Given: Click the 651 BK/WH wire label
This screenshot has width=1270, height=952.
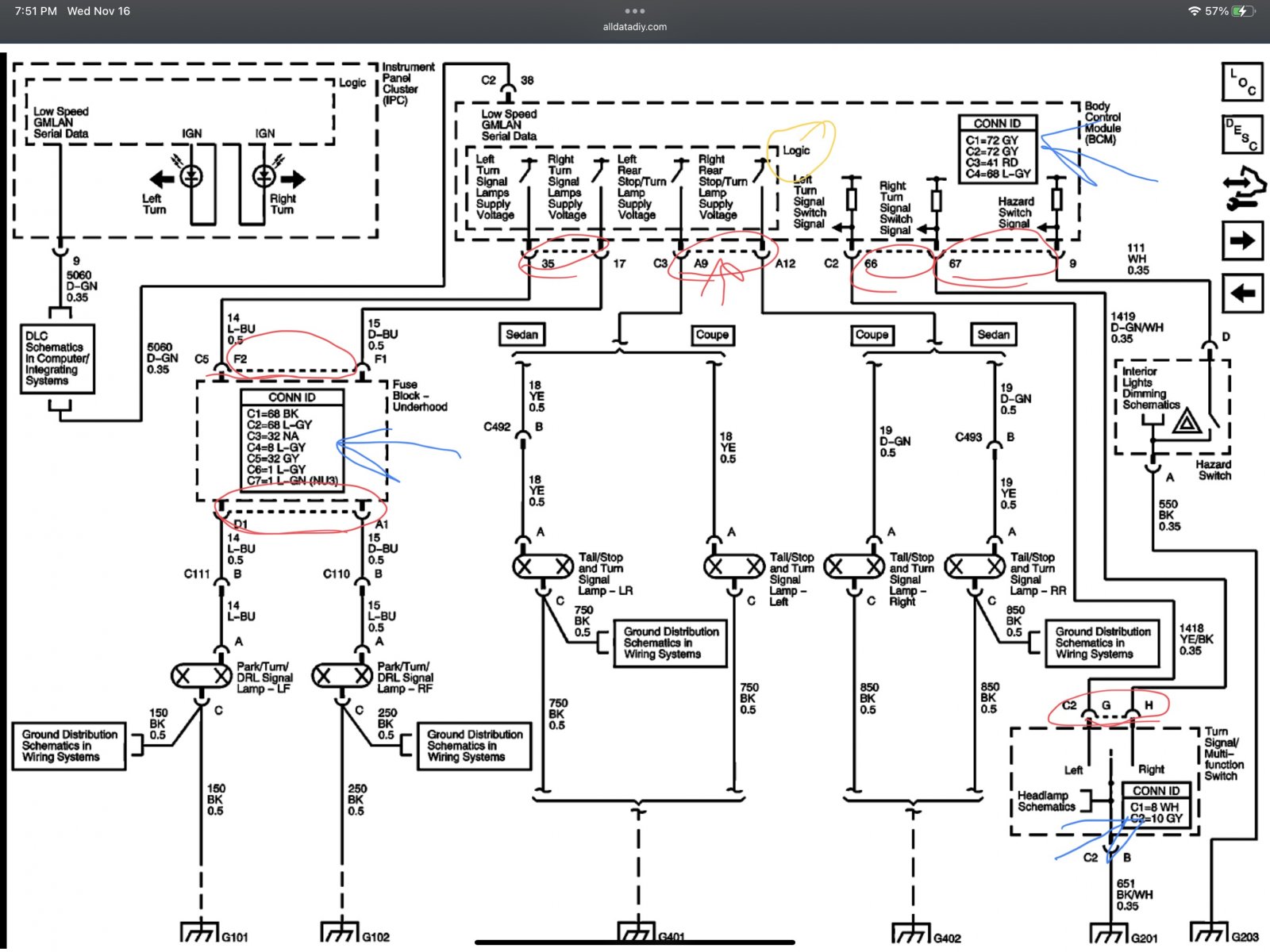Looking at the screenshot, I should [1134, 894].
